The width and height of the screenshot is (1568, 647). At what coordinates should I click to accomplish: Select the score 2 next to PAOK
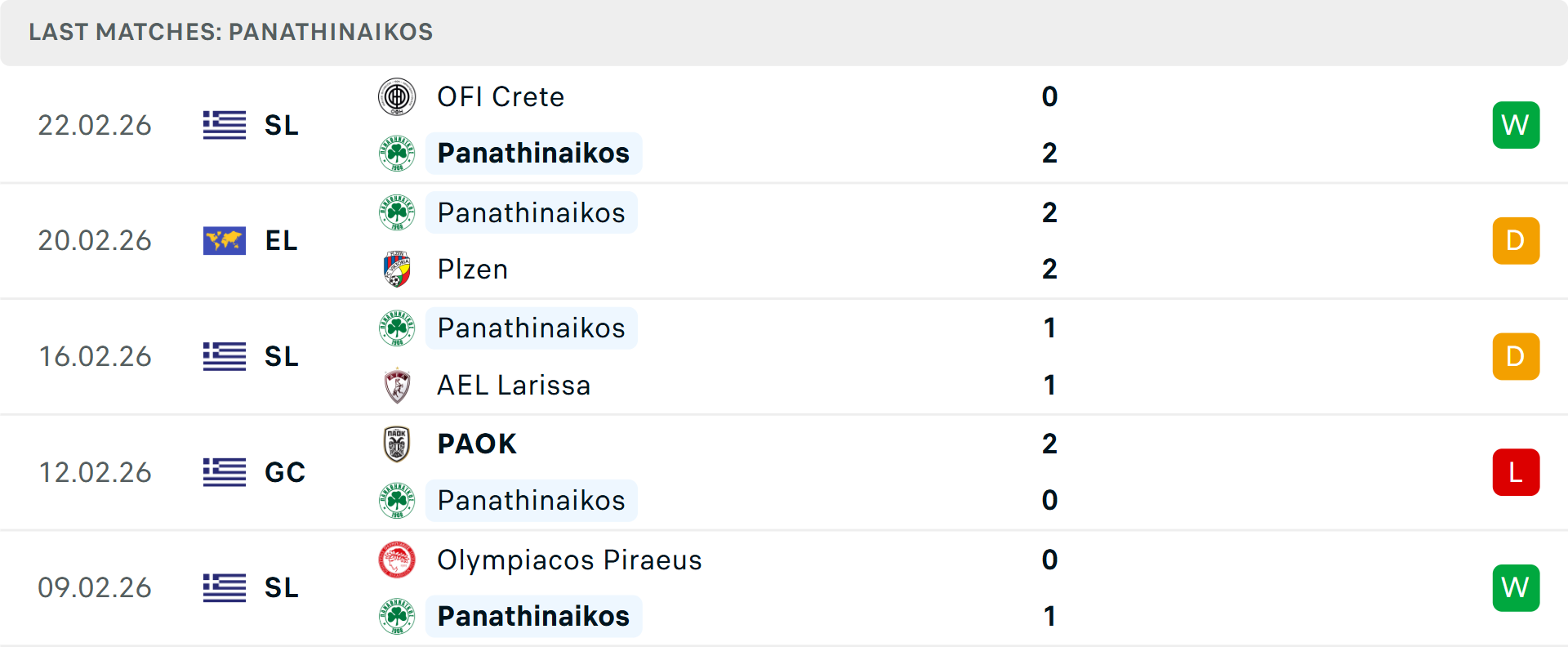click(x=1049, y=443)
